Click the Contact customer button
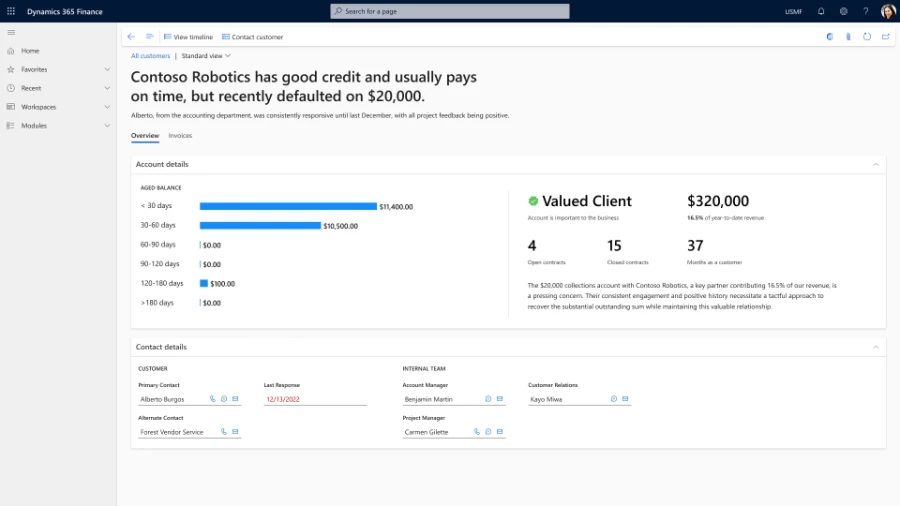Image resolution: width=900 pixels, height=506 pixels. point(252,37)
